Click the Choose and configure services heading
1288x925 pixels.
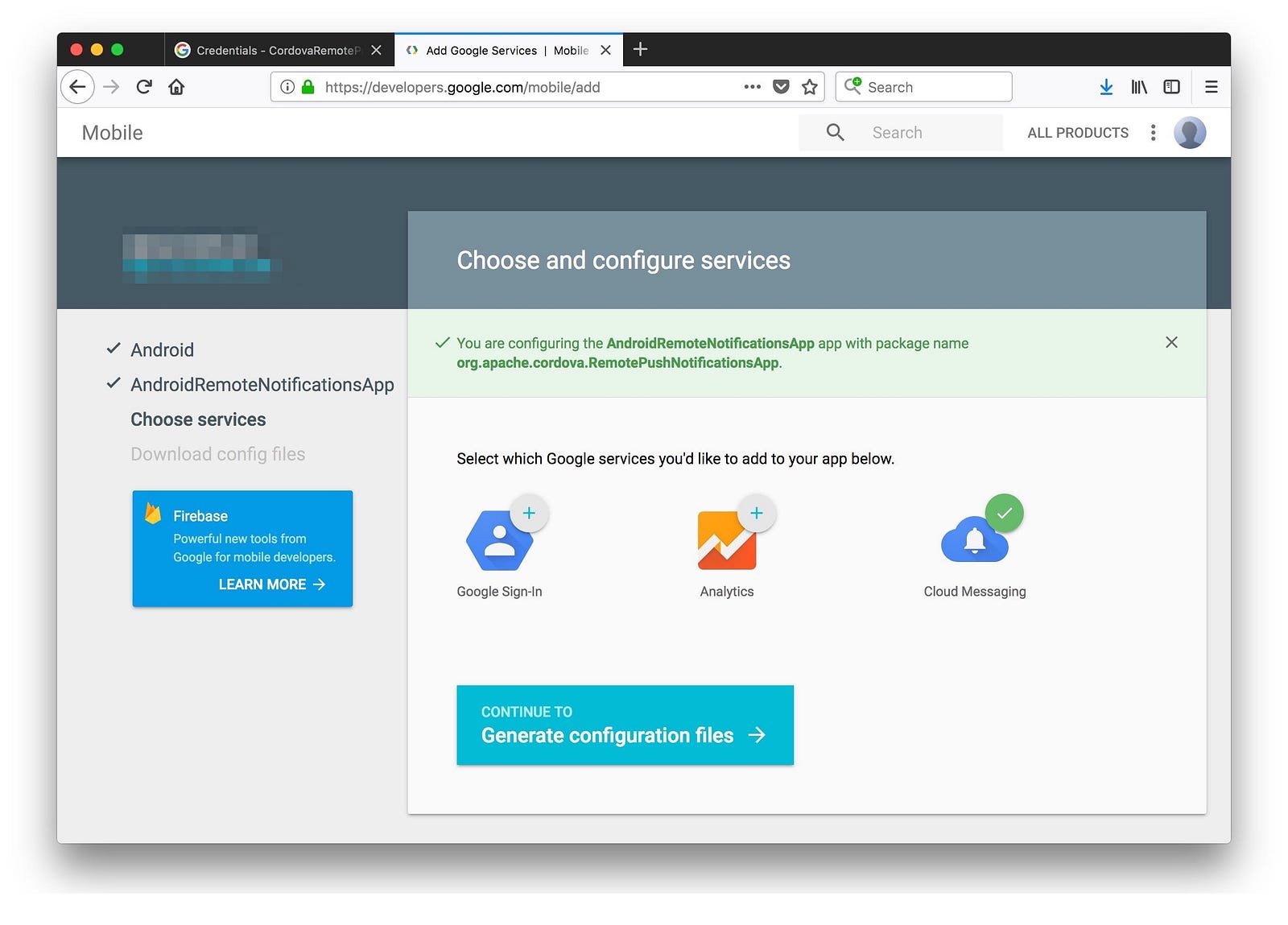623,260
